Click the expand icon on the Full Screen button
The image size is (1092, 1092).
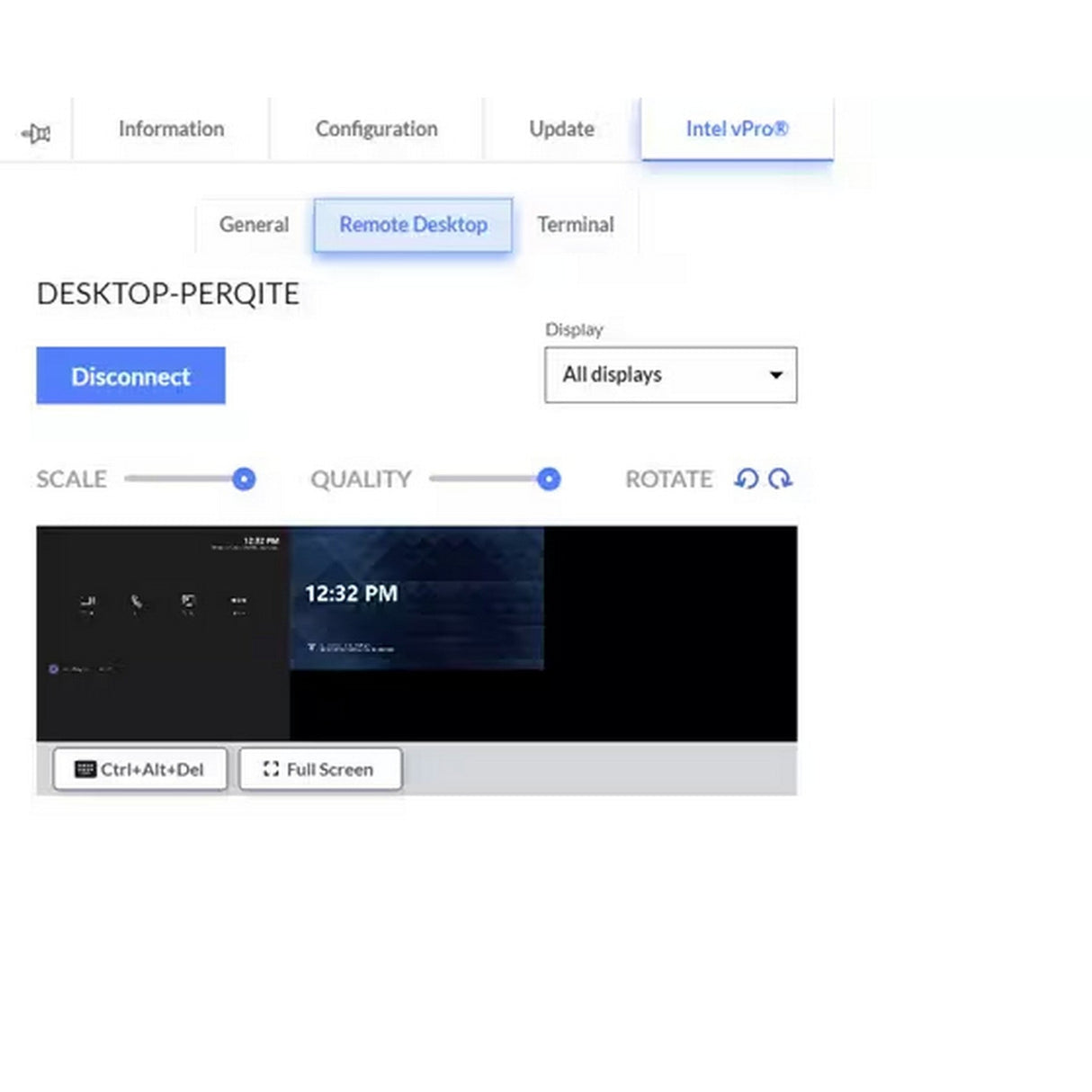click(x=271, y=769)
